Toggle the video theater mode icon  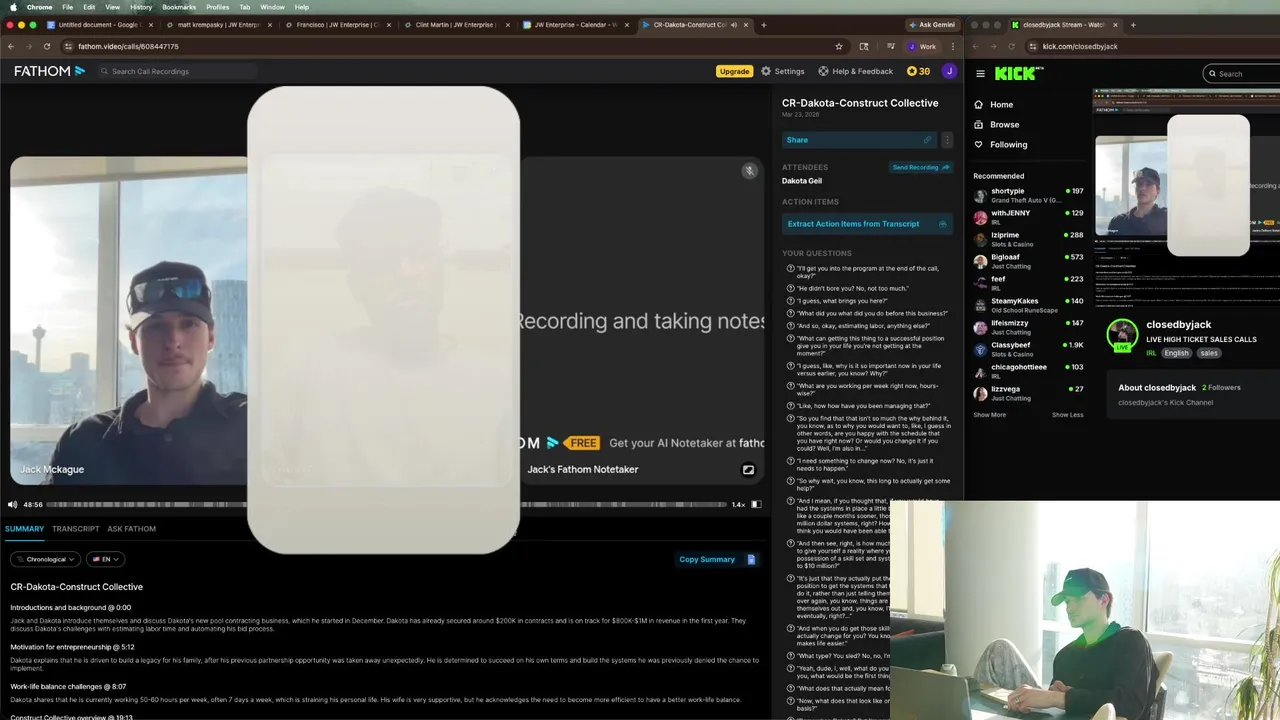tap(756, 504)
